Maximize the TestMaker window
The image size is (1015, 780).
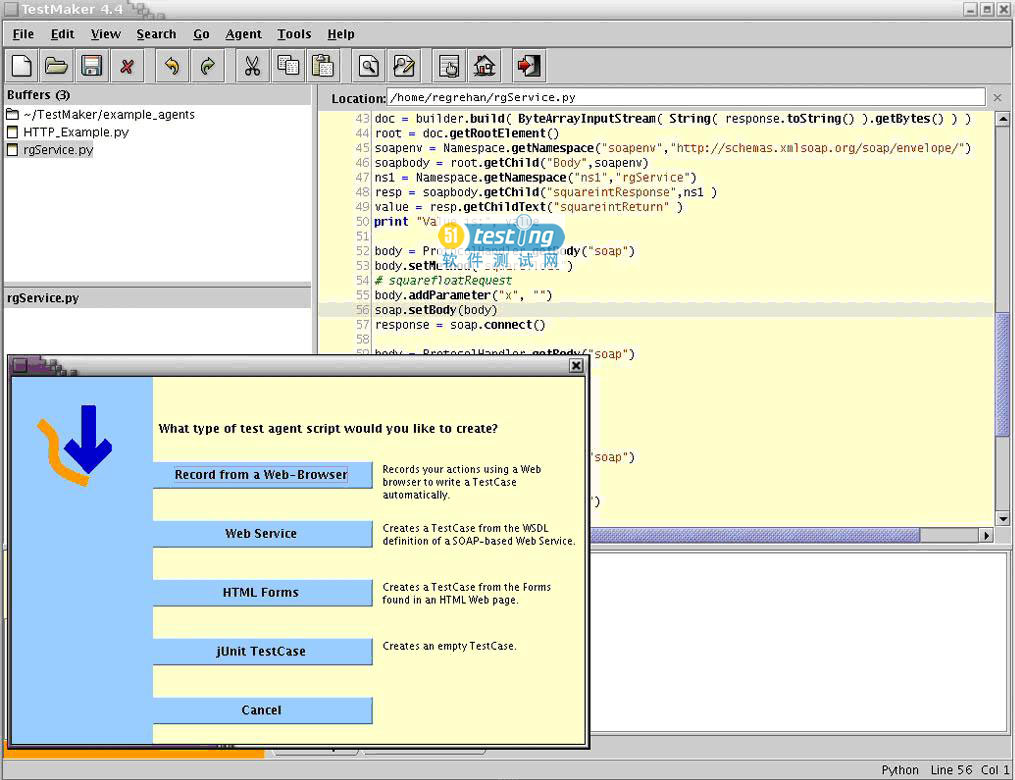(987, 9)
